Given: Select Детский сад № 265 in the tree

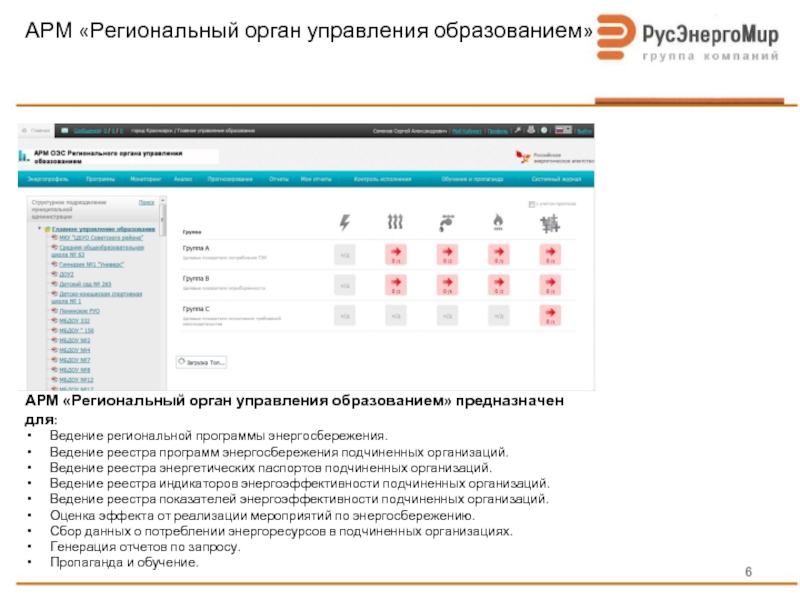Looking at the screenshot, I should tap(85, 284).
